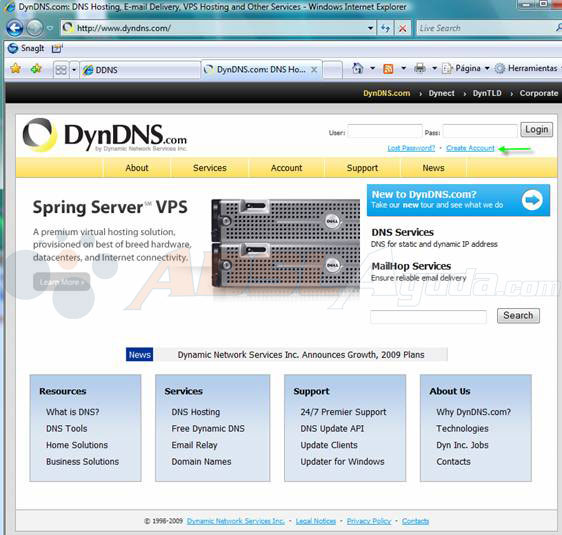Open the Dyn Inc. Jobs link
This screenshot has width=562, height=535.
(x=462, y=445)
